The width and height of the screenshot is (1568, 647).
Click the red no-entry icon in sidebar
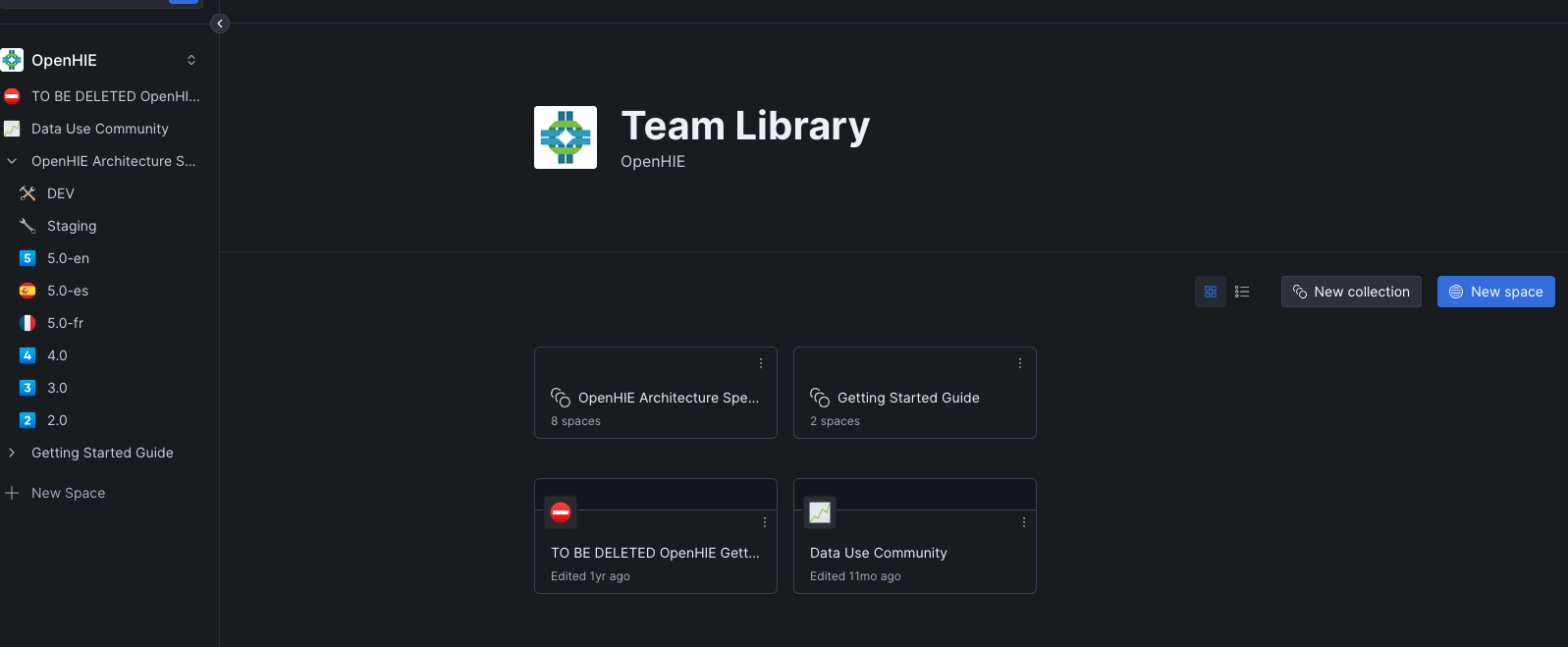12,96
